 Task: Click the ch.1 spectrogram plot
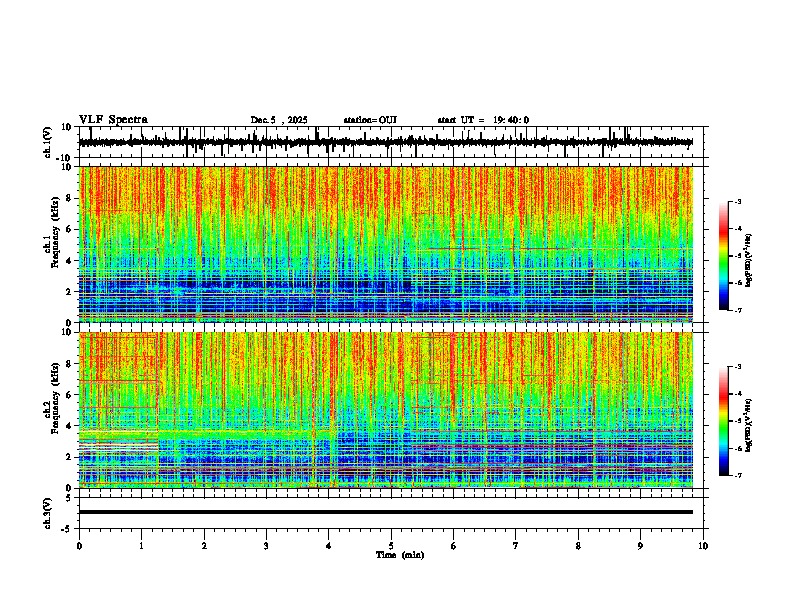(386, 244)
